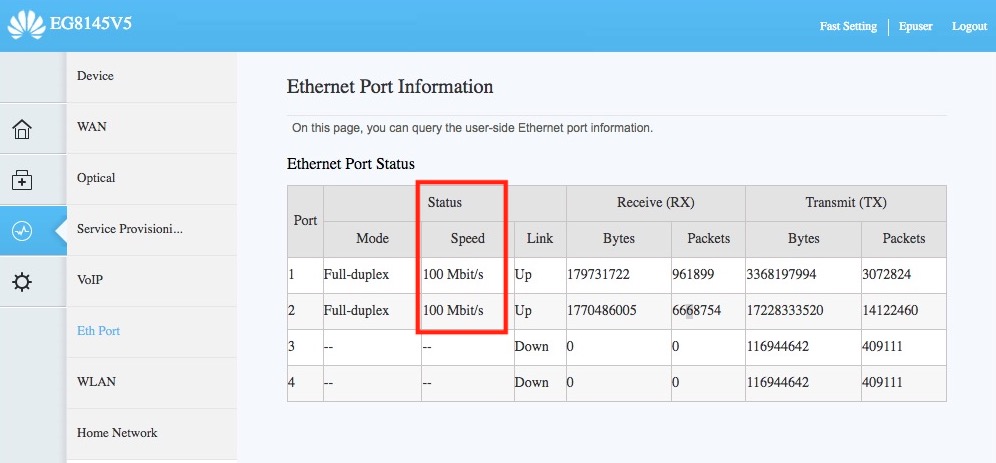This screenshot has height=463, width=996.
Task: Open the Device menu item
Action: [95, 76]
